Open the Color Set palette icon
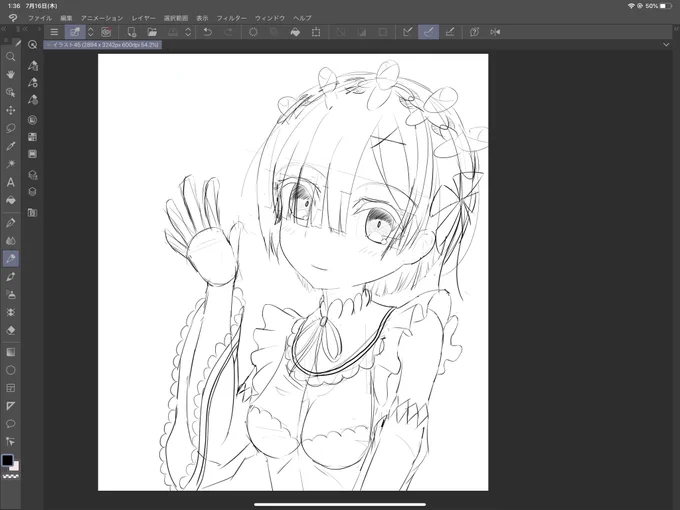Image resolution: width=680 pixels, height=510 pixels. (33, 137)
